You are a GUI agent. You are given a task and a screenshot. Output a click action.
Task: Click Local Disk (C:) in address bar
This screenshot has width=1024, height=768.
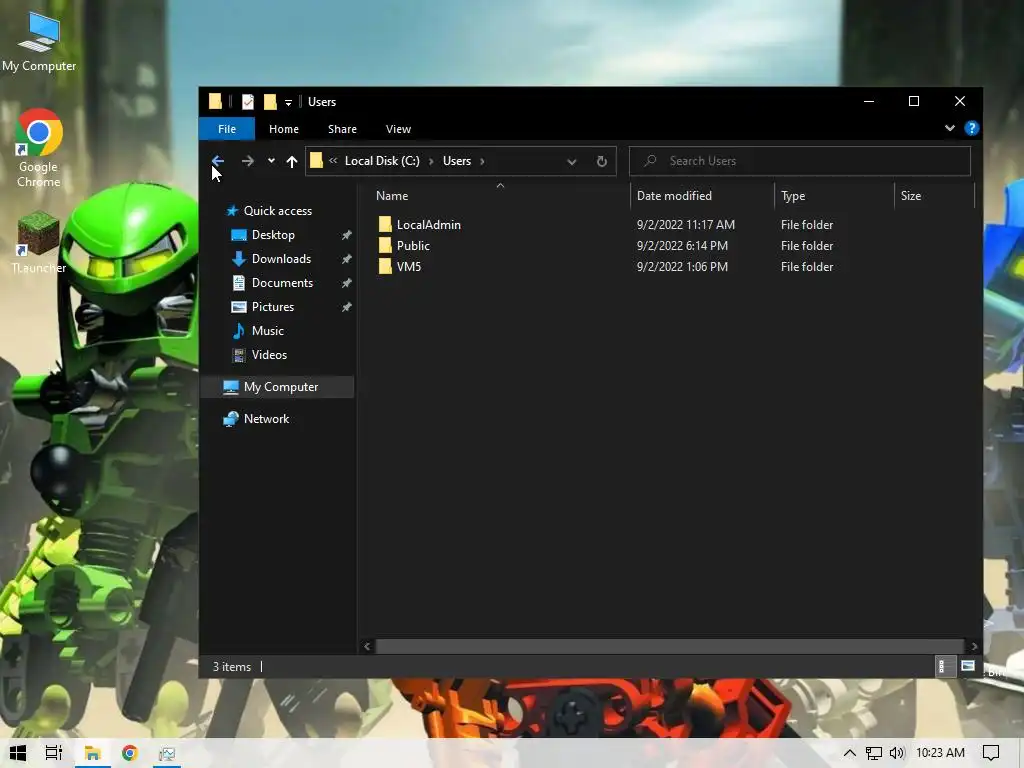tap(382, 161)
